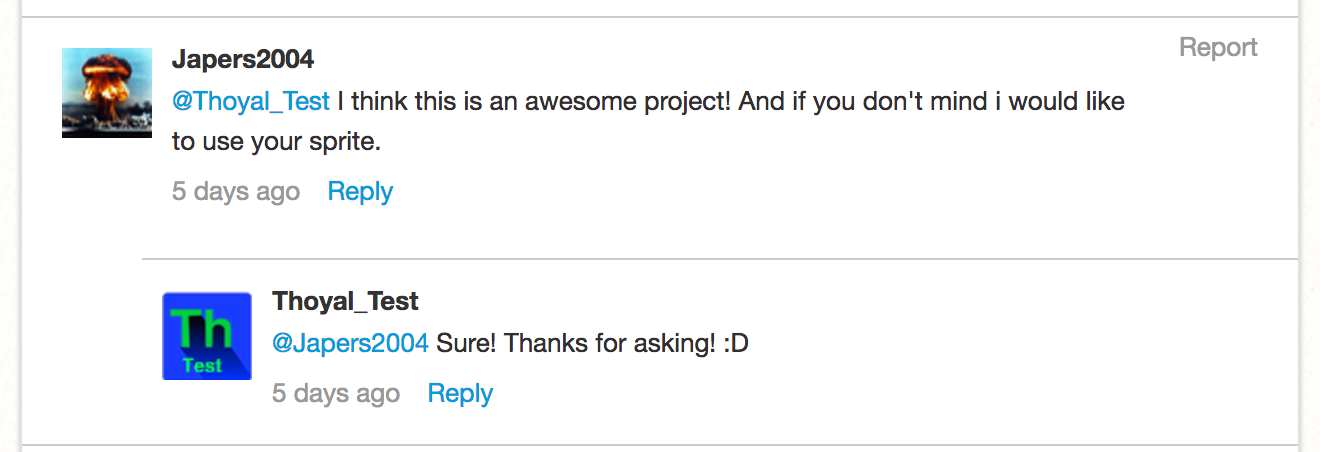
Task: Reply to Thoyal_Test's response
Action: click(x=460, y=393)
